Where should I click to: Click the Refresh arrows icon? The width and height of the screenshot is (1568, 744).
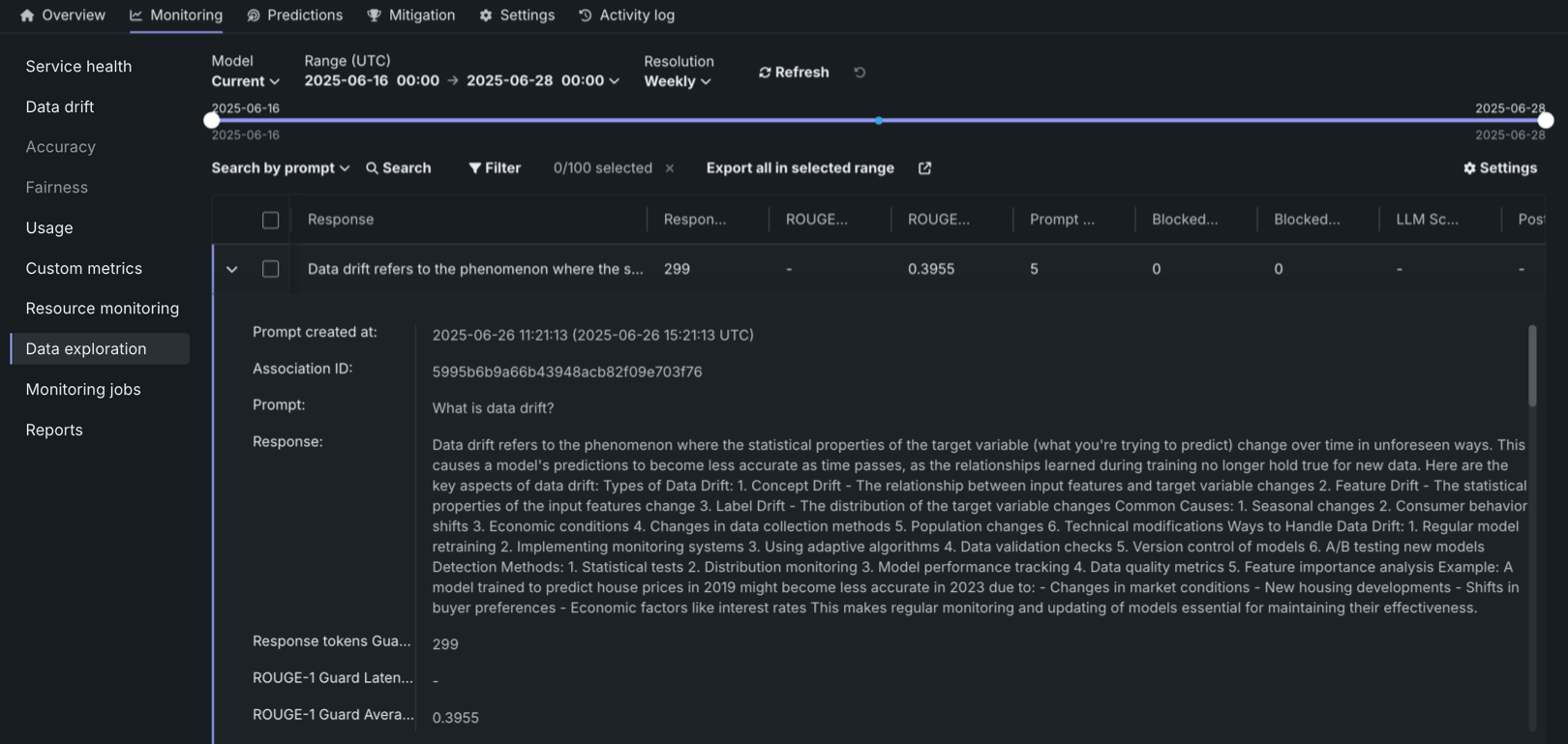[x=765, y=73]
